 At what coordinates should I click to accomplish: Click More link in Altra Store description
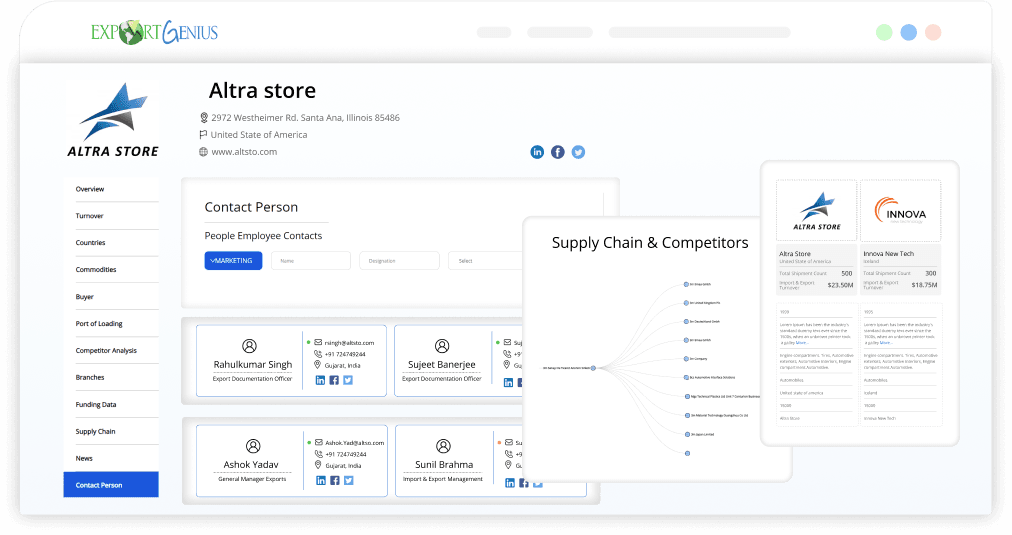(x=802, y=343)
